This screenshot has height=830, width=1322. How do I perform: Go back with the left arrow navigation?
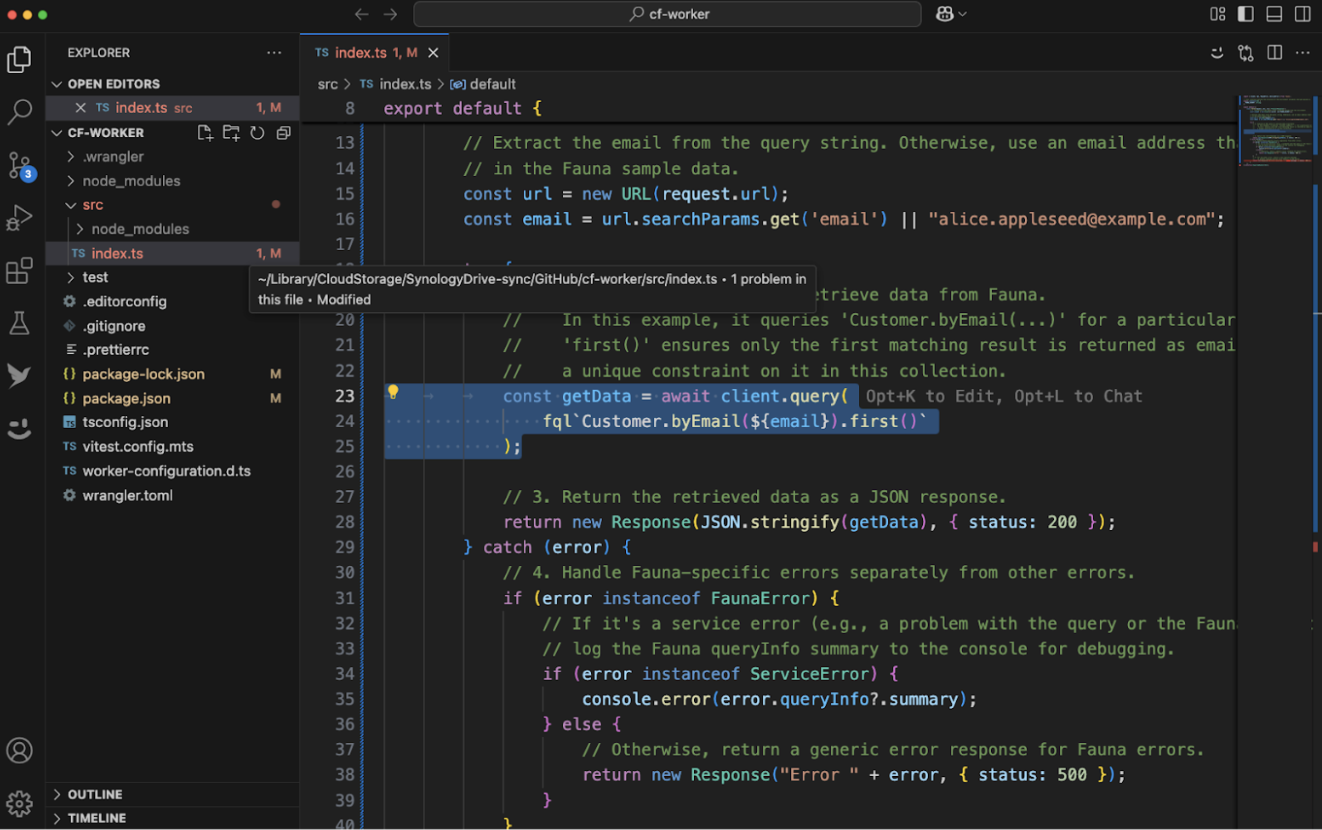pos(362,14)
